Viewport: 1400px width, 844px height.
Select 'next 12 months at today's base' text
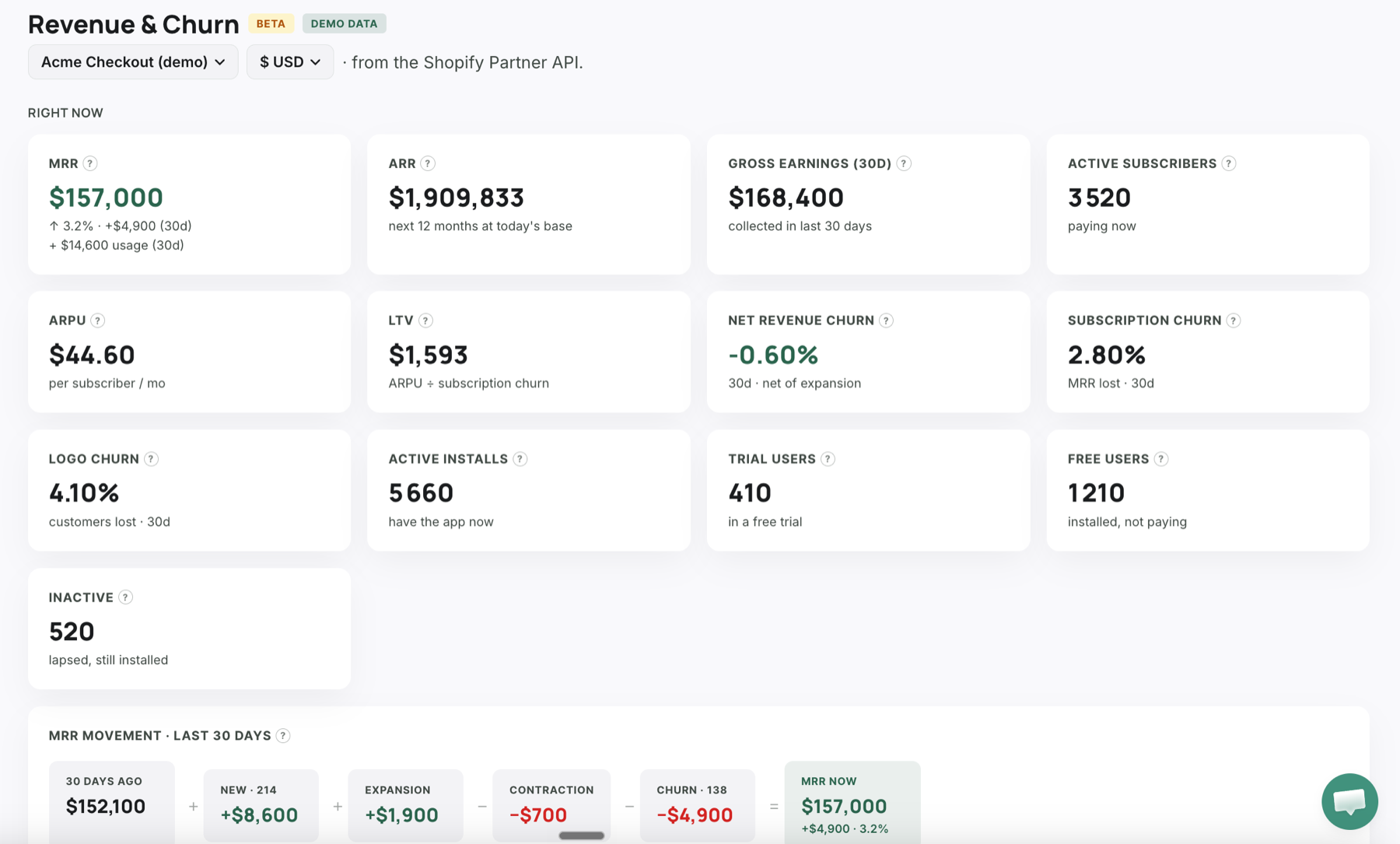480,226
